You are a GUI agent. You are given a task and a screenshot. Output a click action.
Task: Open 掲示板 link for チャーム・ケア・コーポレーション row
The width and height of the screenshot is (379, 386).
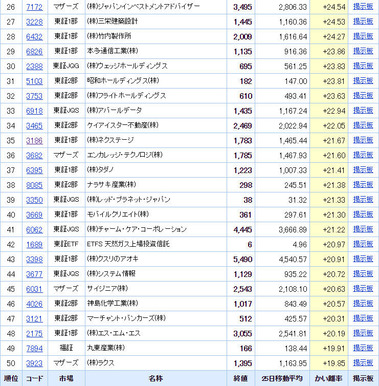click(x=363, y=229)
